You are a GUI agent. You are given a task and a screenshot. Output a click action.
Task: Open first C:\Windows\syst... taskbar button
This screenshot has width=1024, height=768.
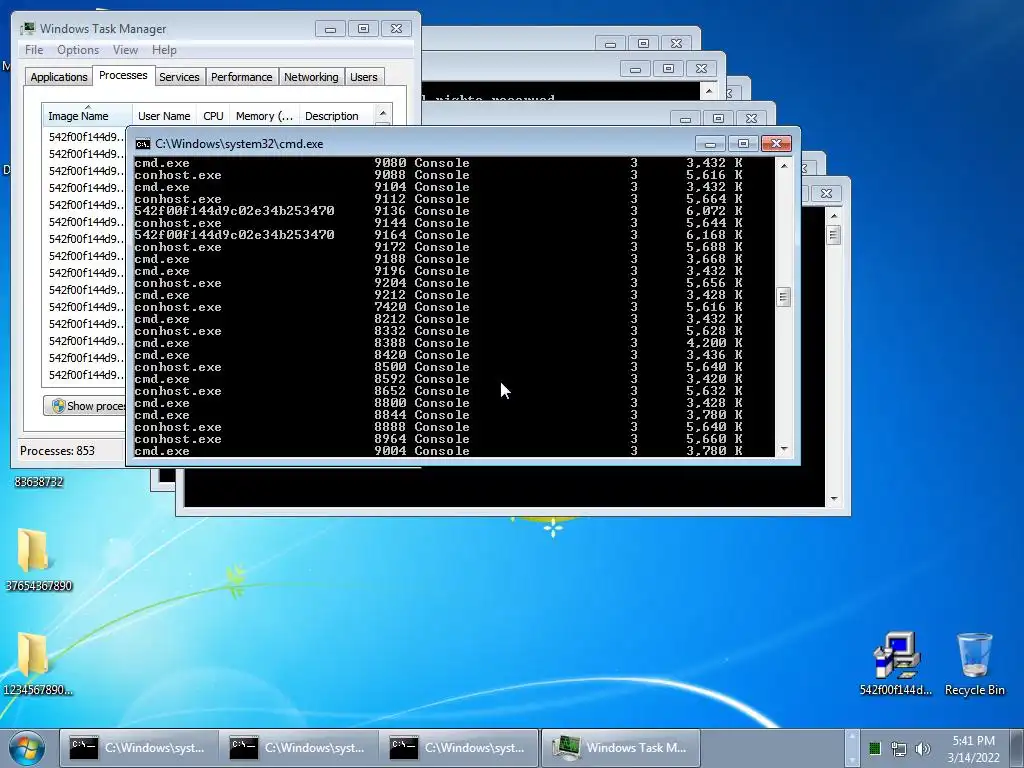[x=138, y=748]
